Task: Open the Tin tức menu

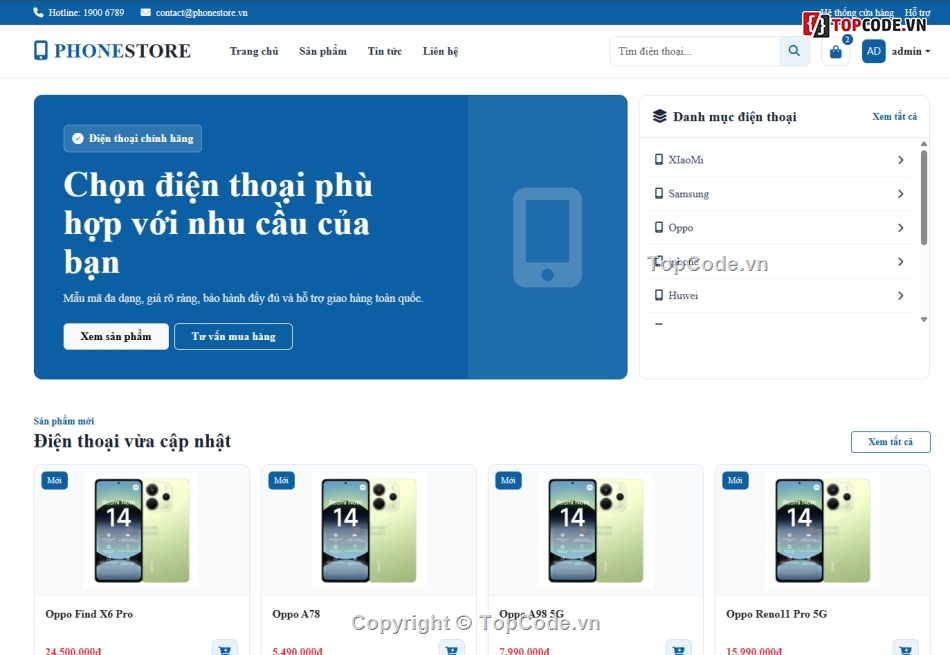Action: 385,52
